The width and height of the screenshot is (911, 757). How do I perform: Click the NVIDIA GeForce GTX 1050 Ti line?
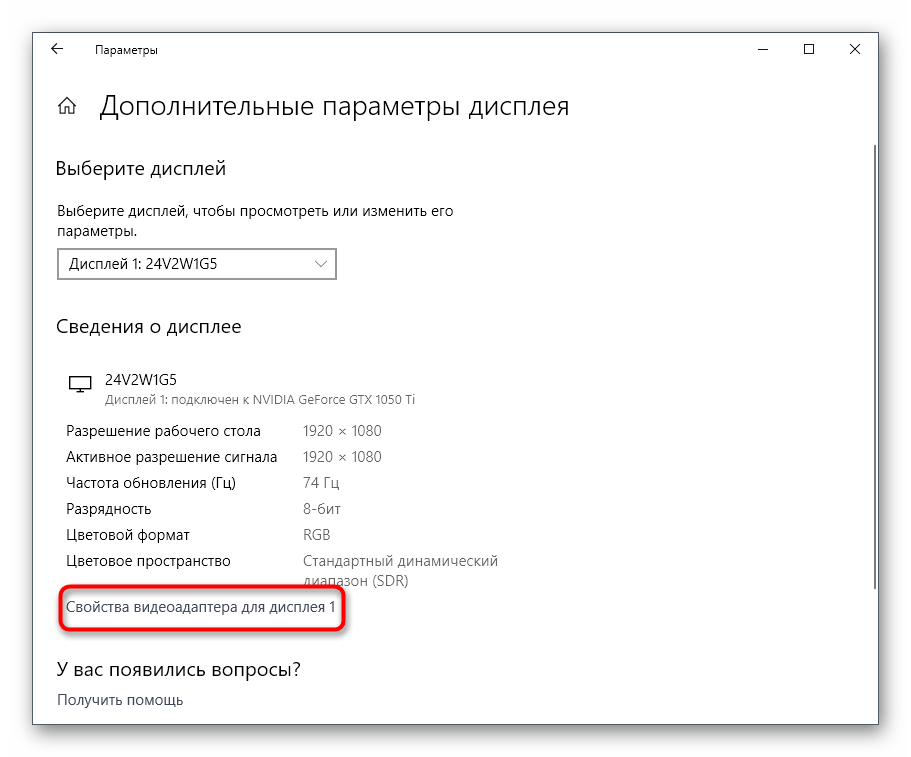260,400
